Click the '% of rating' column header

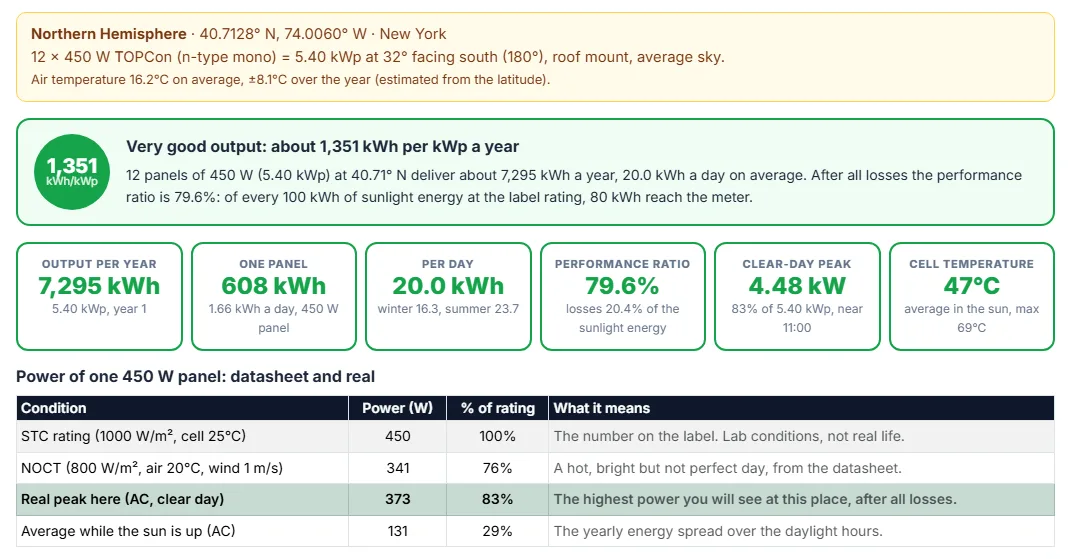497,408
